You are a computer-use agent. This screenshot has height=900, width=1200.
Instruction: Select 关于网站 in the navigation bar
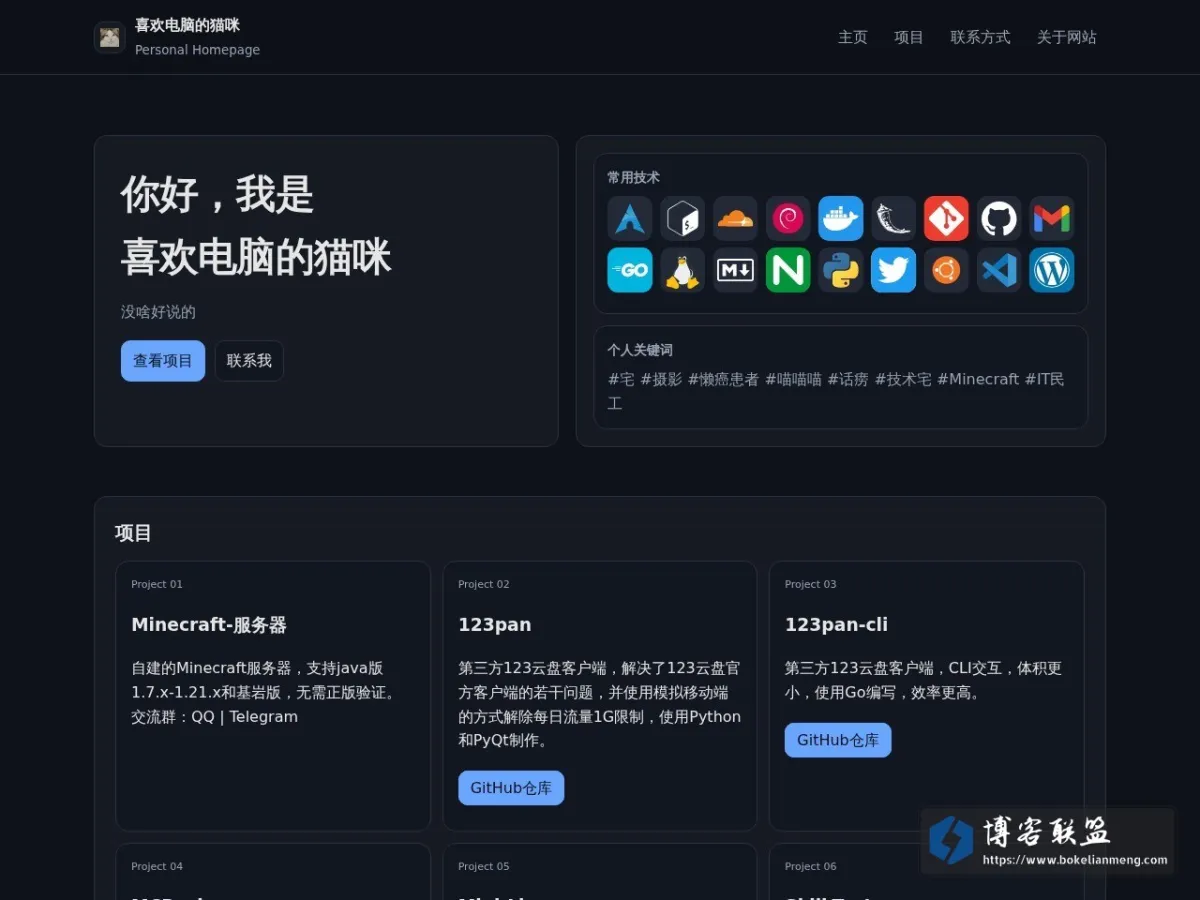pyautogui.click(x=1067, y=37)
